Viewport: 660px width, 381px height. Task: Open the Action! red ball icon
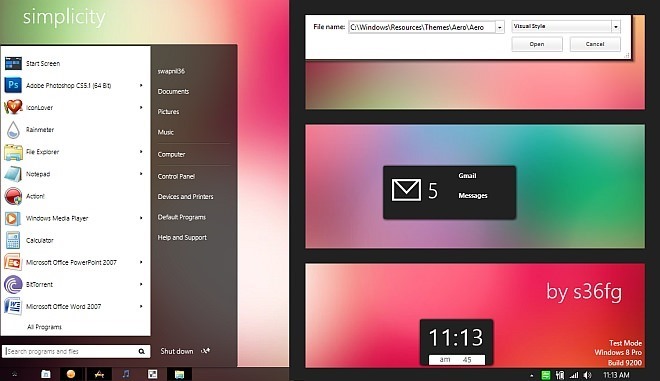click(x=13, y=196)
